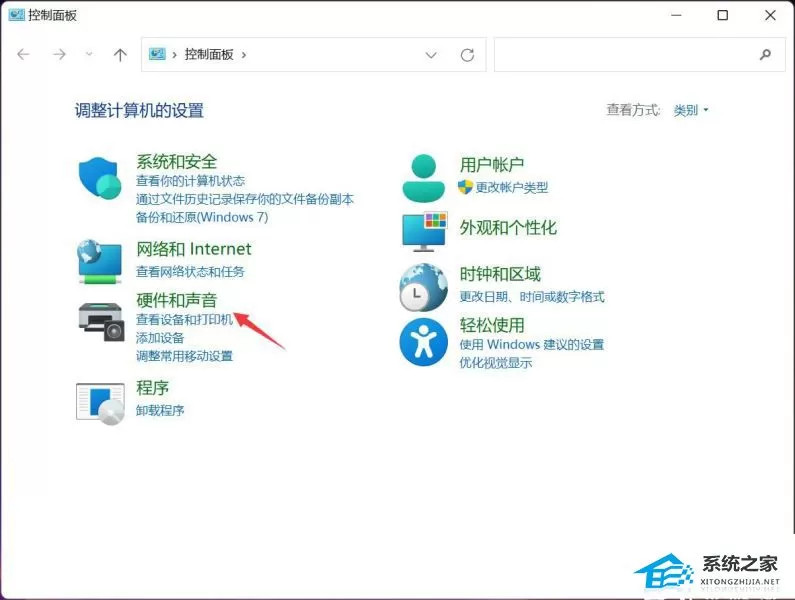Open the 用户帐户 person icon
This screenshot has height=600, width=795.
point(423,178)
